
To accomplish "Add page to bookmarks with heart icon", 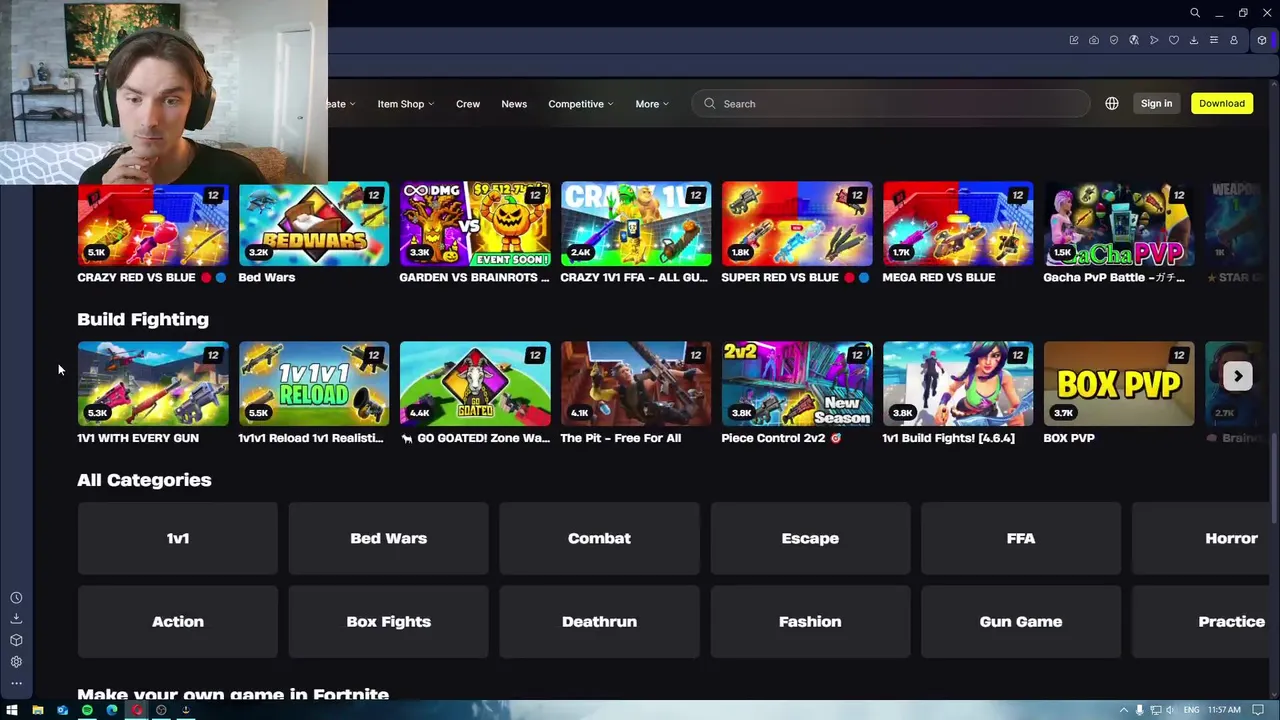I will (1174, 40).
